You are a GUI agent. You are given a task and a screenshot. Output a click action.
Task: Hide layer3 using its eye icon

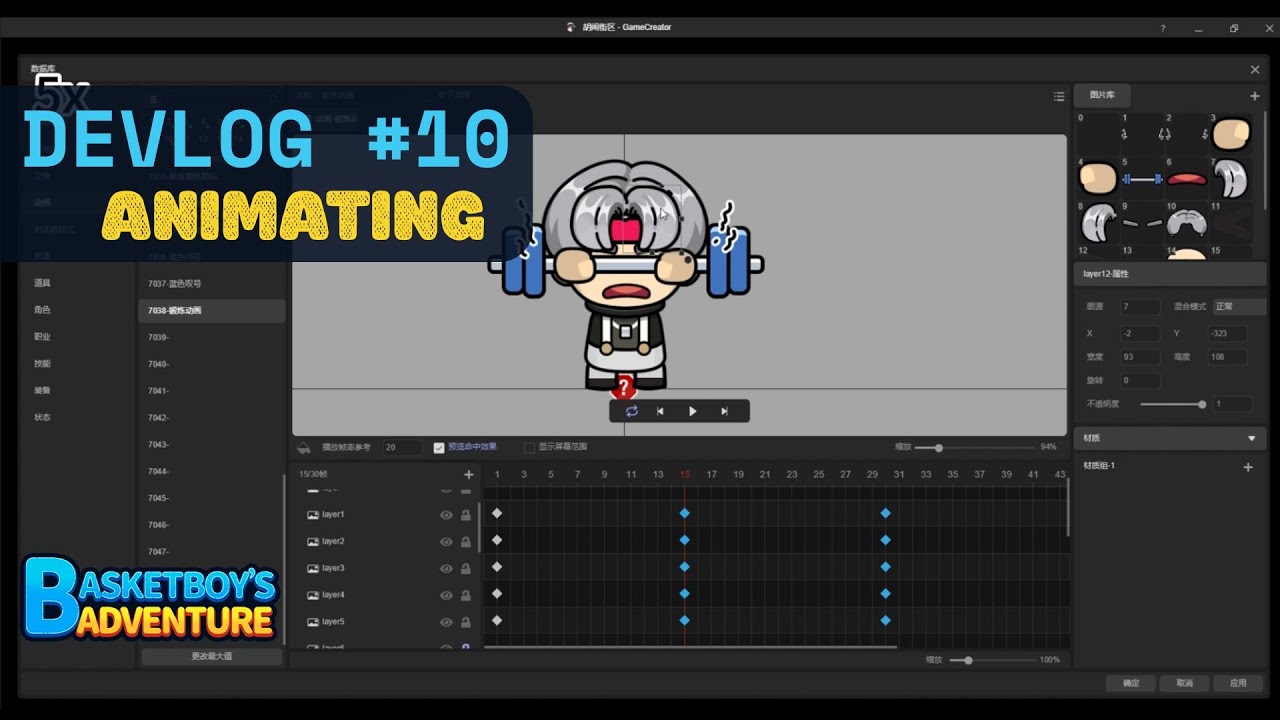[446, 569]
